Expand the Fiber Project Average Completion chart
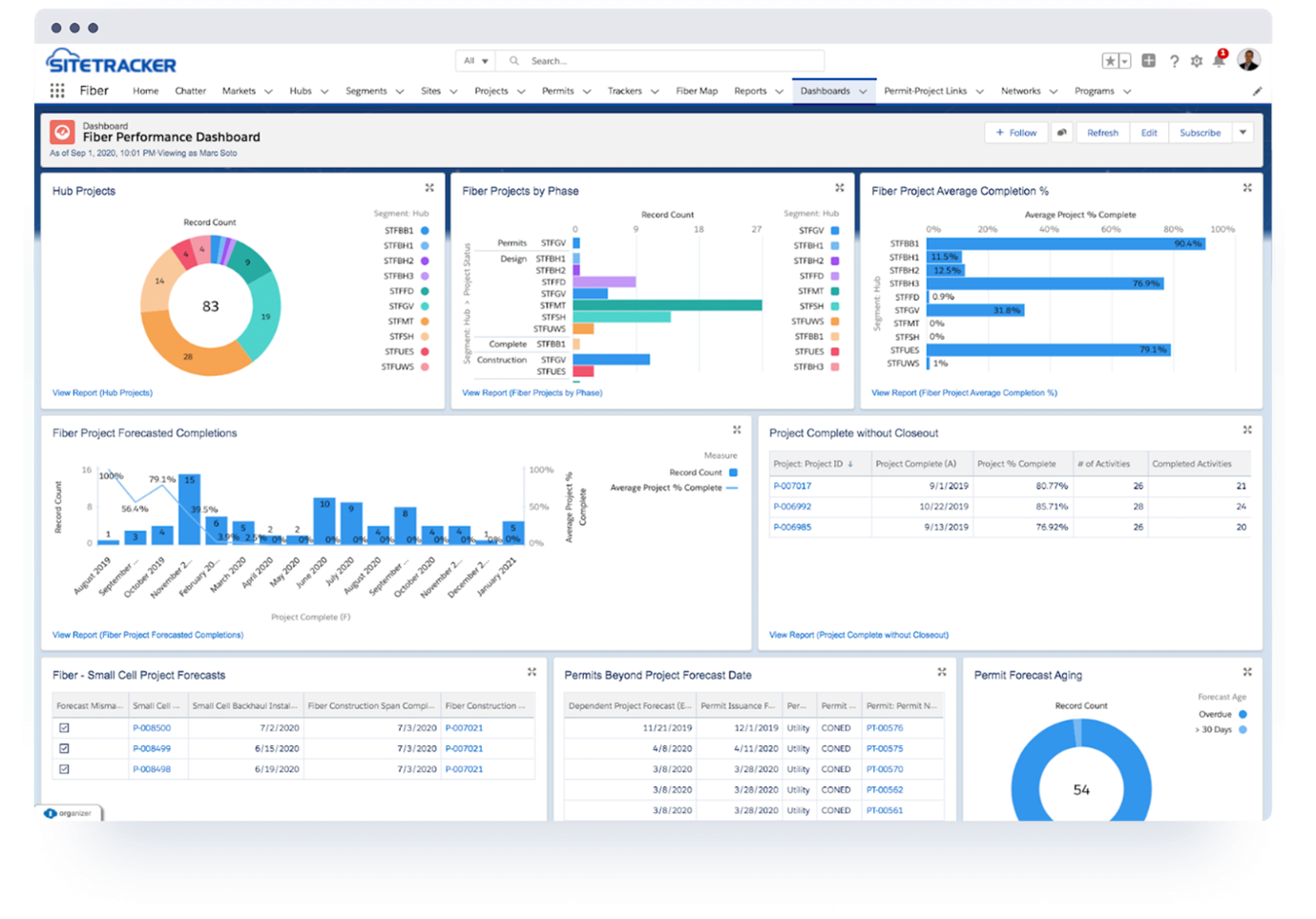 pyautogui.click(x=1247, y=188)
